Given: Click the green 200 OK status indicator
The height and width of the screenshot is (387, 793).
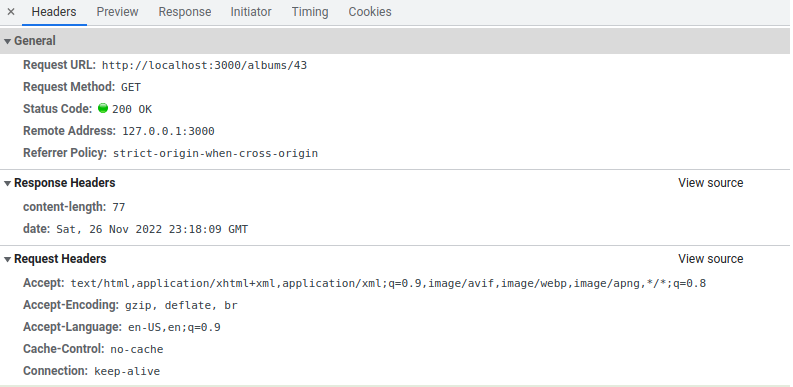Looking at the screenshot, I should [x=103, y=108].
